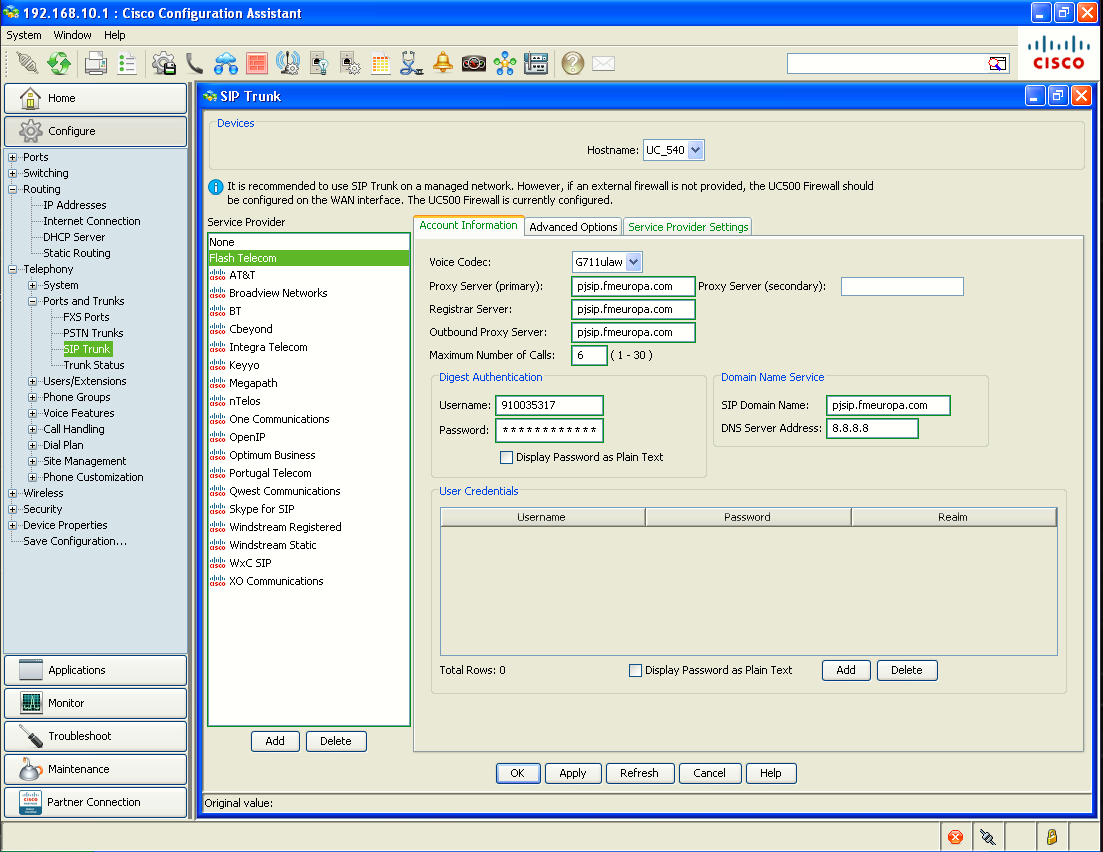Click the wireless antenna with gear icon
This screenshot has height=852, width=1103.
pos(288,63)
